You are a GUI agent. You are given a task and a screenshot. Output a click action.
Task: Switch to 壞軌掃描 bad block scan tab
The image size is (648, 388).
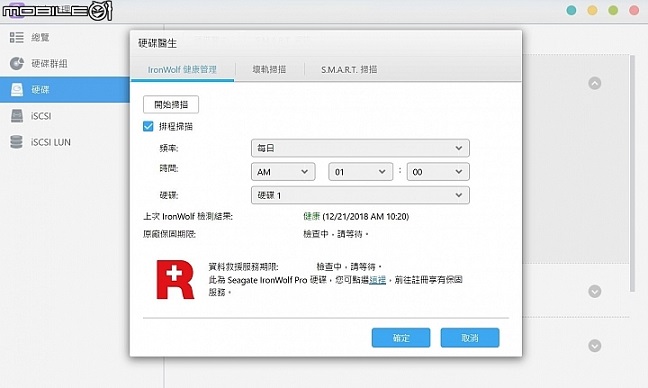coord(269,69)
